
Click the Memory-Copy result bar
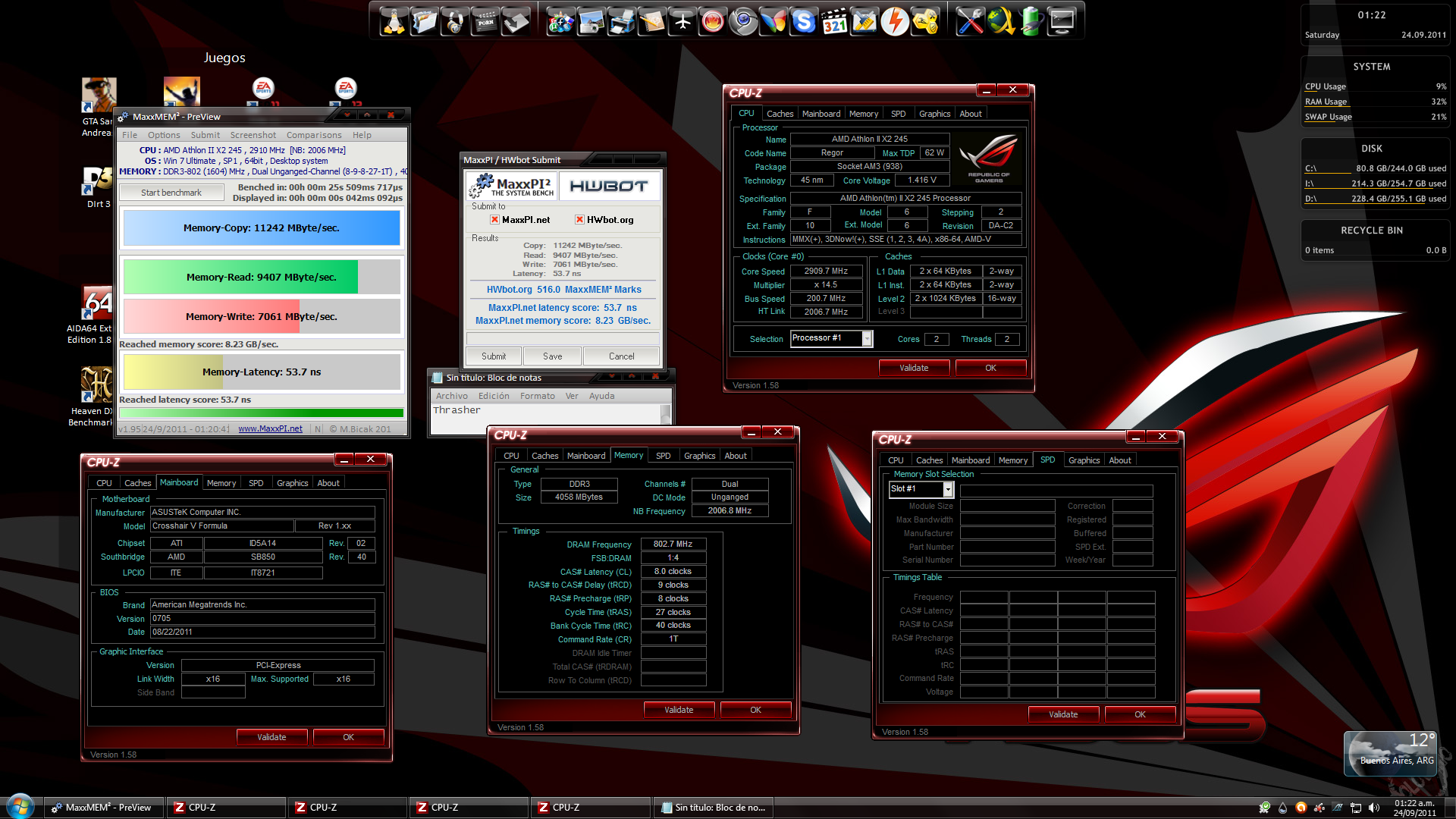click(x=262, y=228)
